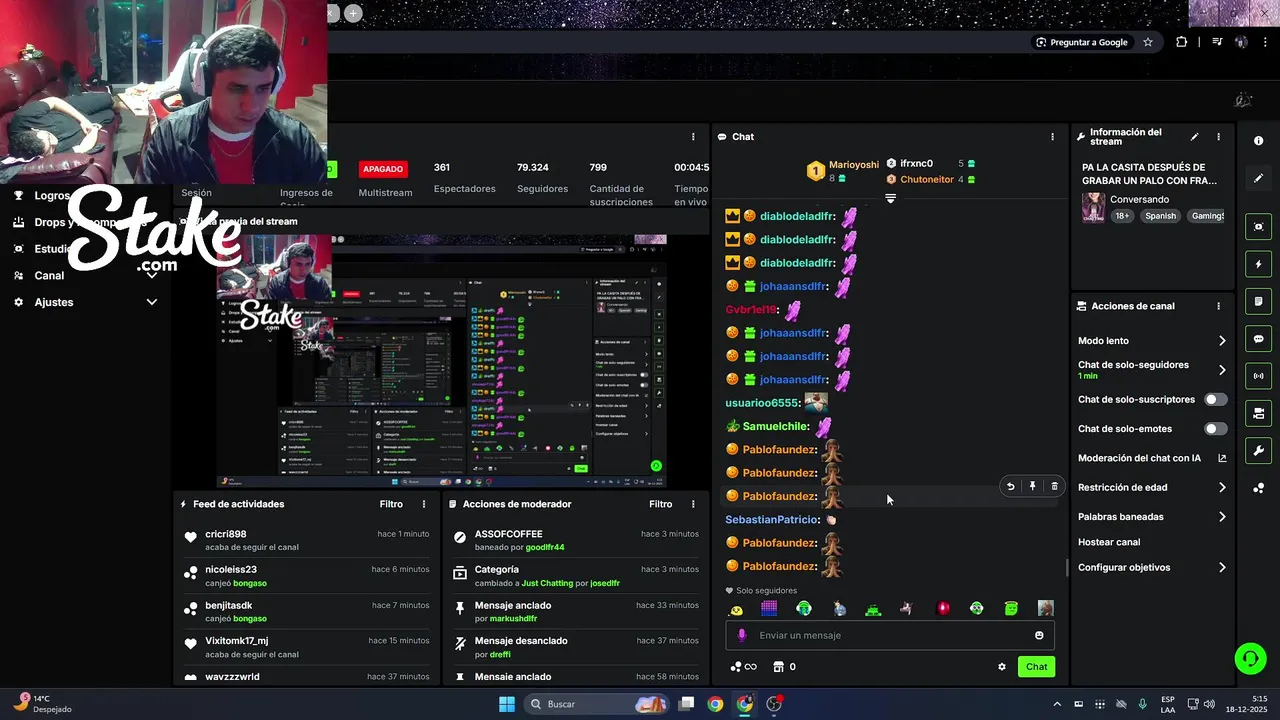
Task: Click the pencil edit icon in right sidebar
Action: tap(1258, 178)
